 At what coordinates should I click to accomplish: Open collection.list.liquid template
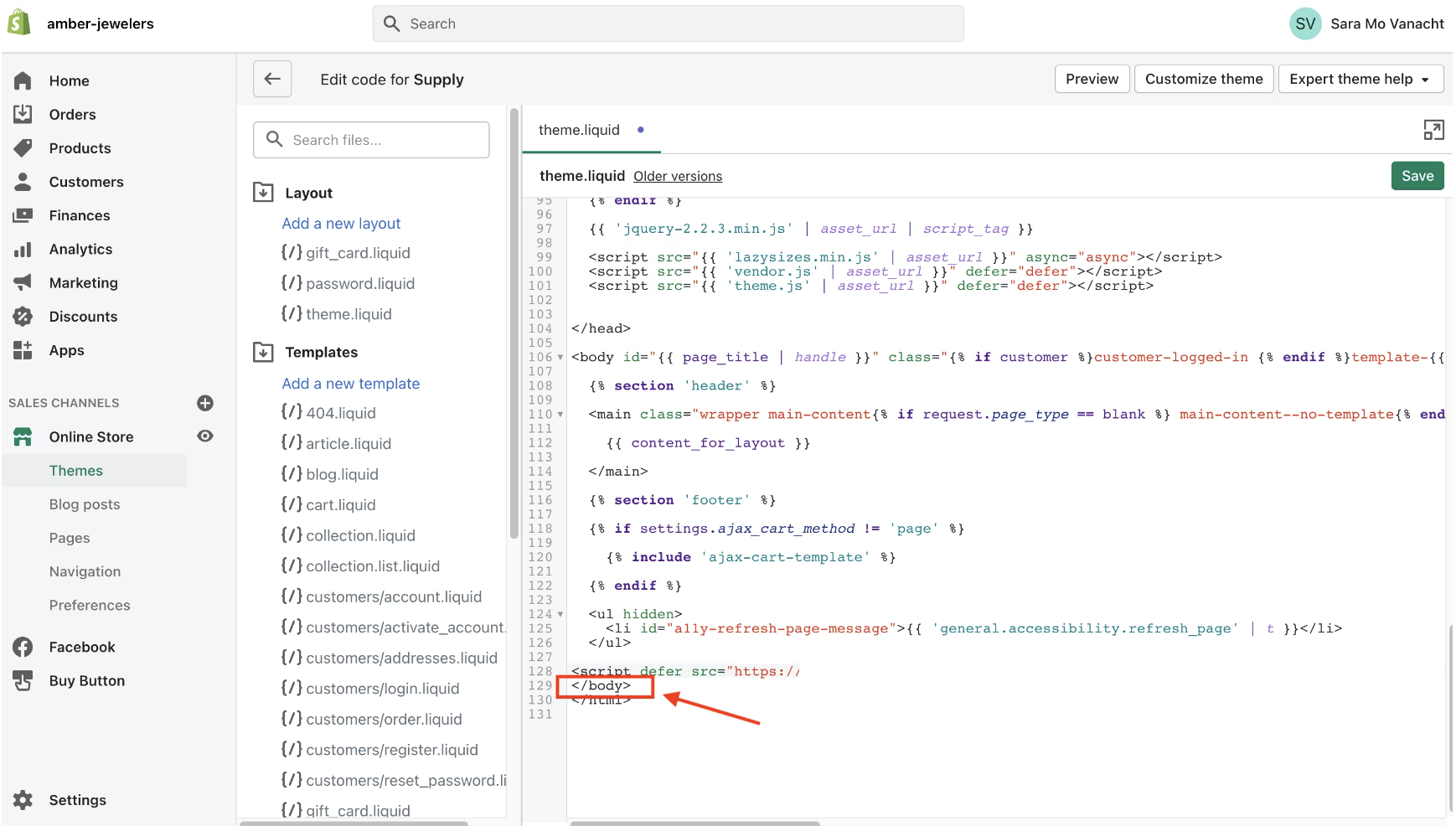(361, 566)
